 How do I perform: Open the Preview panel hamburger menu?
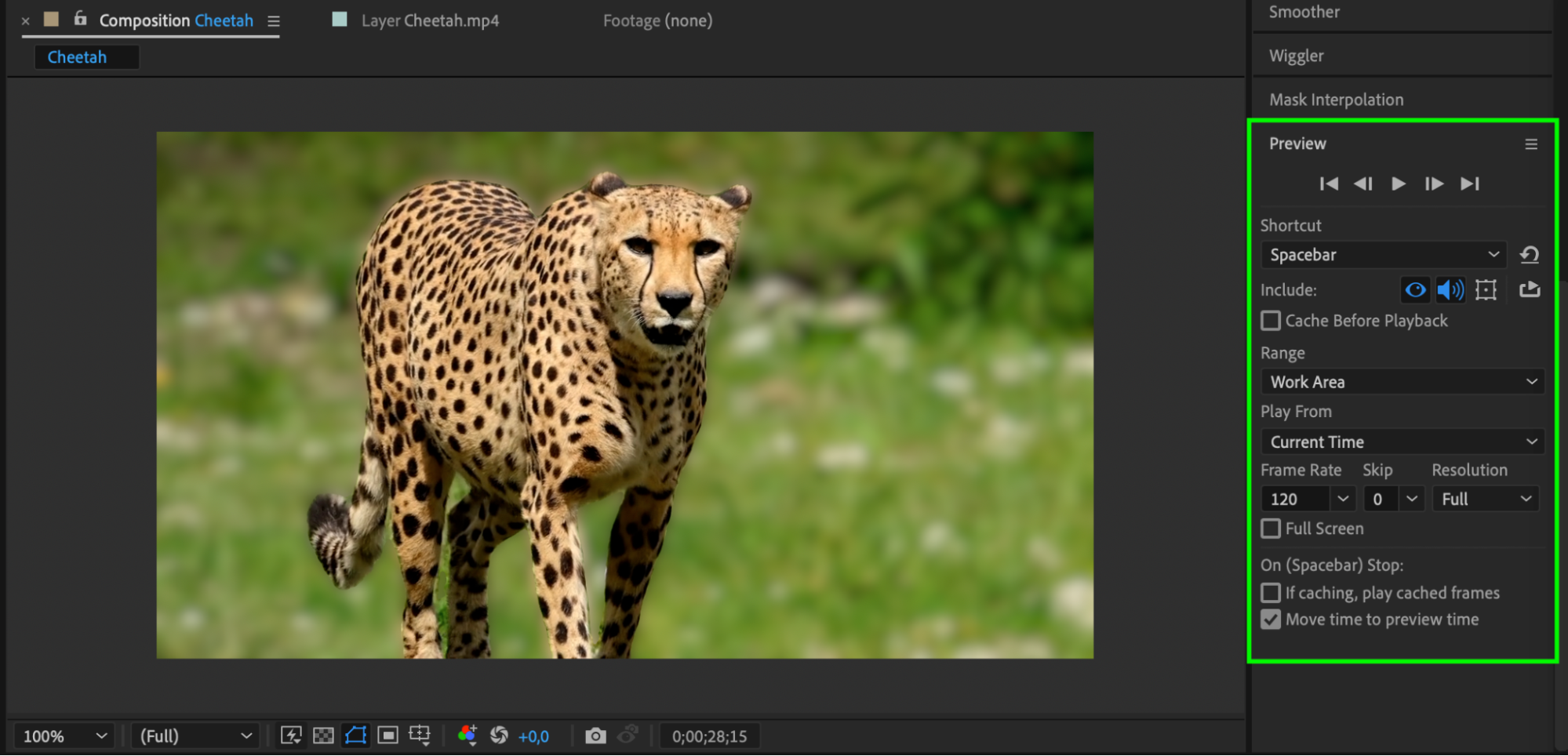[x=1530, y=144]
